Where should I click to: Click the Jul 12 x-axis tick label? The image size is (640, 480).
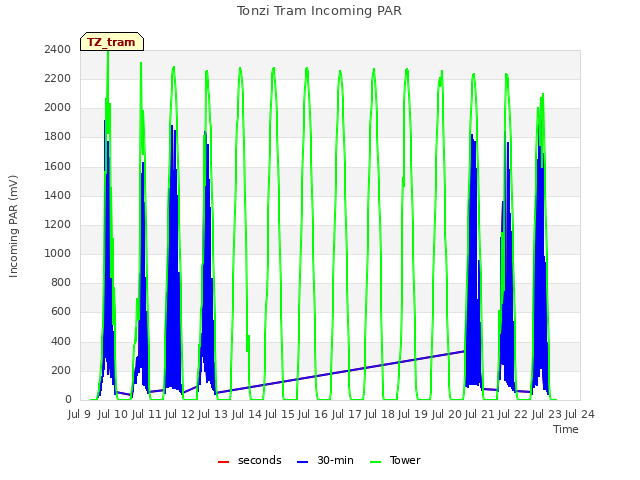click(x=180, y=415)
